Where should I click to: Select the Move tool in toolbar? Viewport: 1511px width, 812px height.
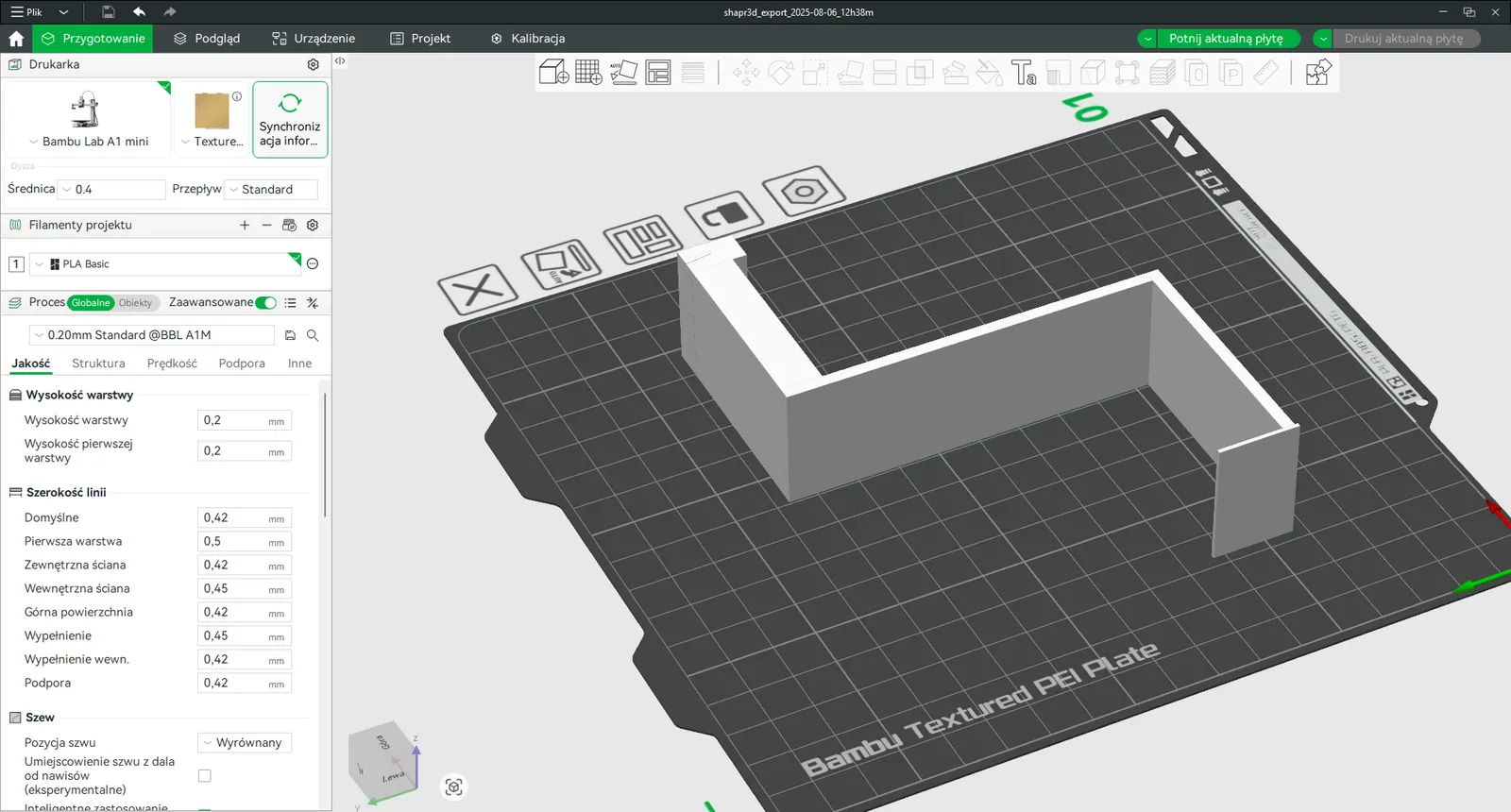[x=746, y=73]
